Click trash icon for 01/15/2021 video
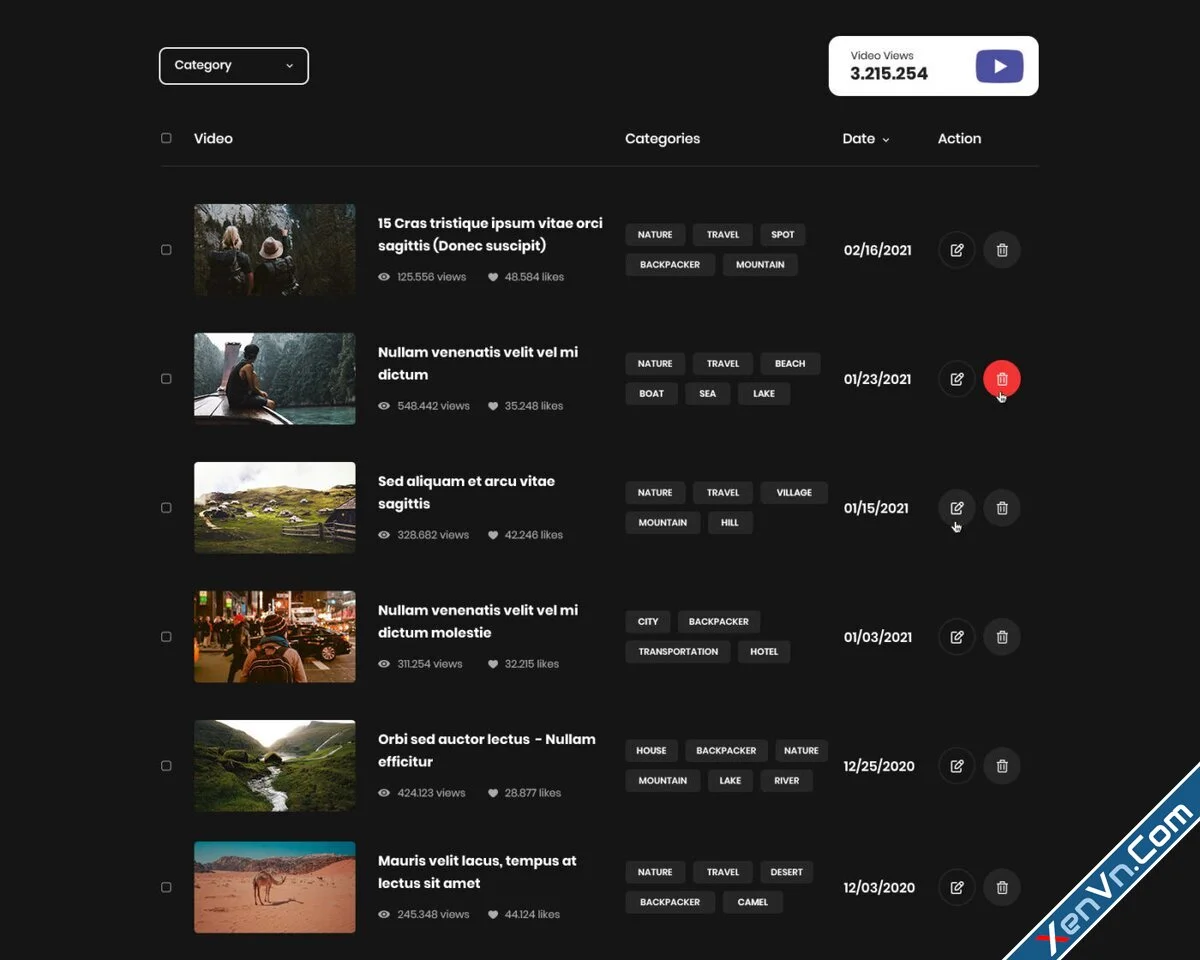The height and width of the screenshot is (960, 1200). 1001,508
